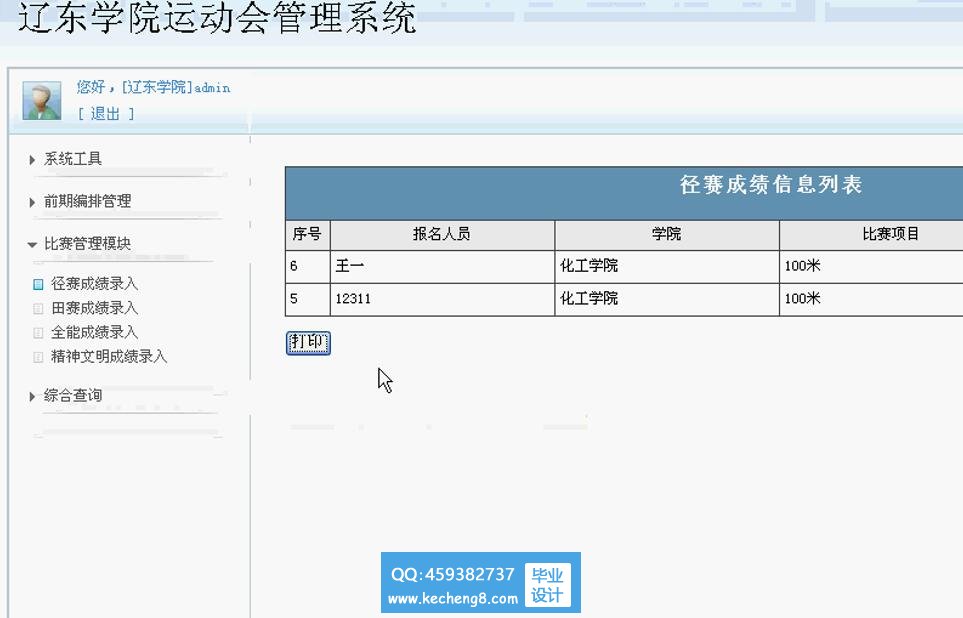Collapse the 比赛管理模块 arrow

pyautogui.click(x=32, y=244)
